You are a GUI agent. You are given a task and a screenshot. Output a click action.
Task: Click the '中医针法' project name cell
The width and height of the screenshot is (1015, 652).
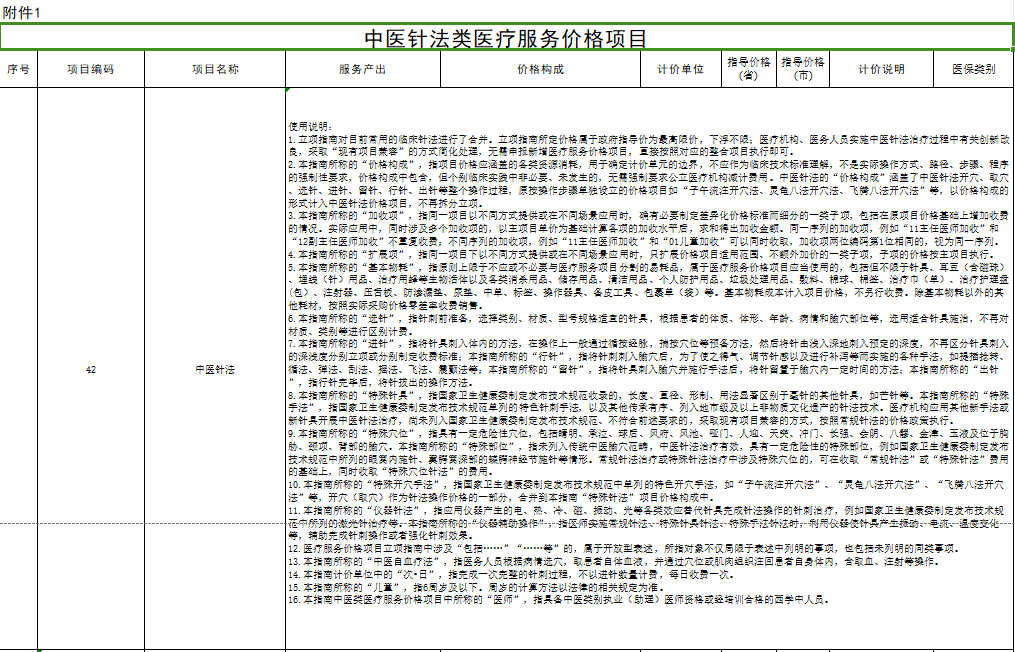coord(215,369)
